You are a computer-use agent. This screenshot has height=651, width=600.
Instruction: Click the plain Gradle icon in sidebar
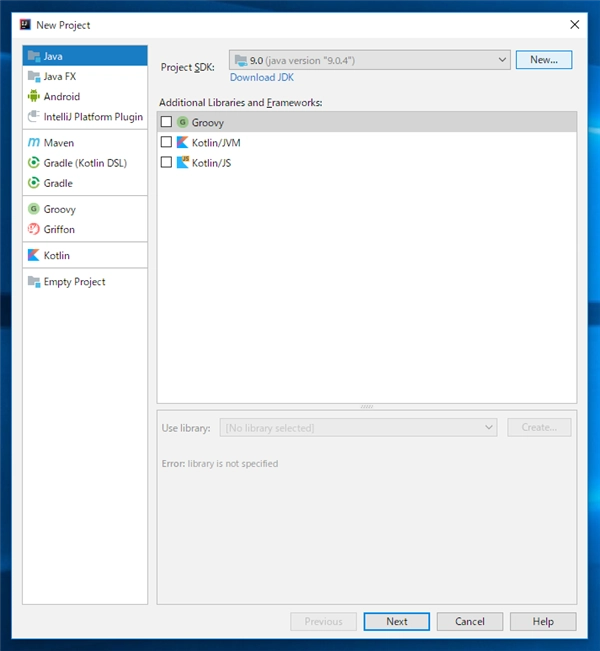[34, 183]
